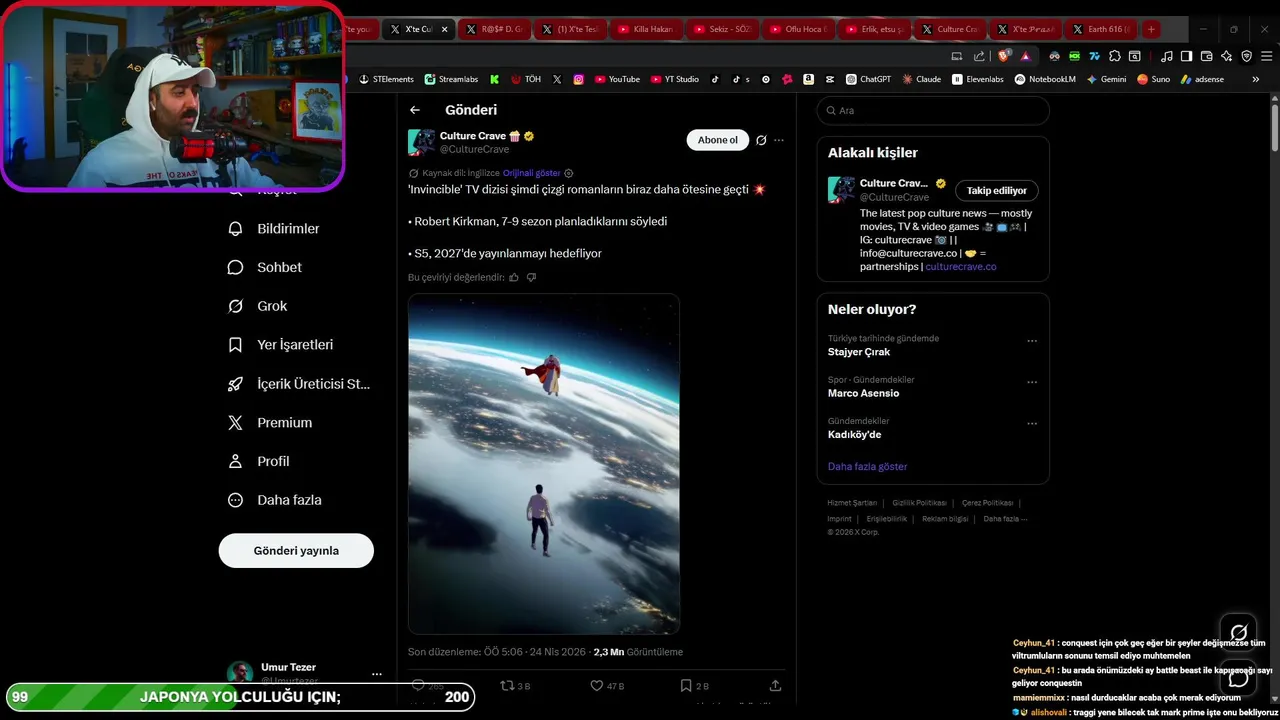Viewport: 1280px width, 720px height.
Task: Expand the bookmarks overflow chevron
Action: coord(1256,79)
